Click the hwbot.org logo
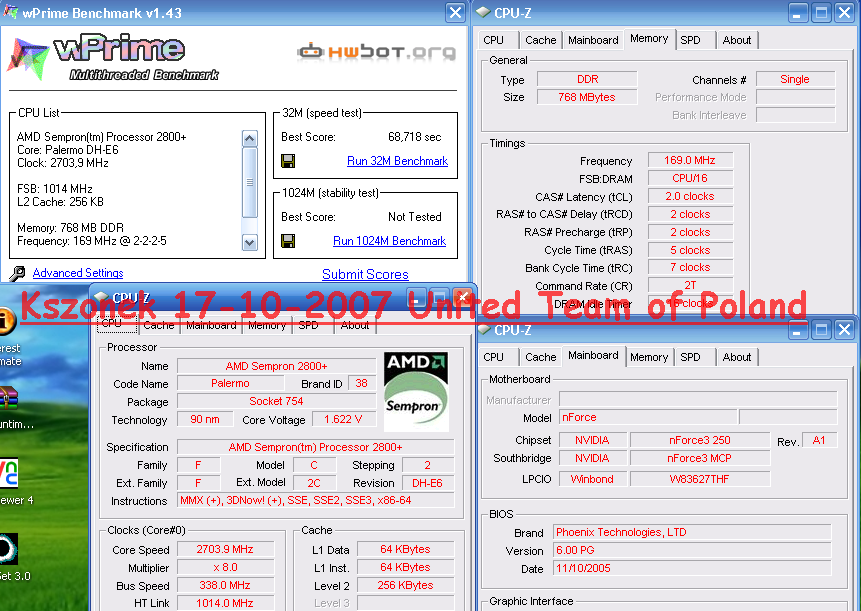Image resolution: width=861 pixels, height=611 pixels. click(376, 52)
